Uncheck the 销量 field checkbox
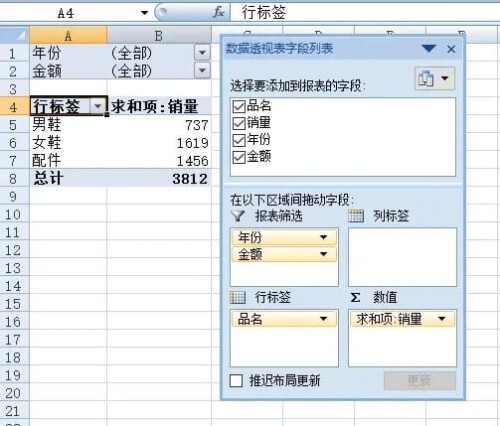This screenshot has height=426, width=500. click(239, 123)
